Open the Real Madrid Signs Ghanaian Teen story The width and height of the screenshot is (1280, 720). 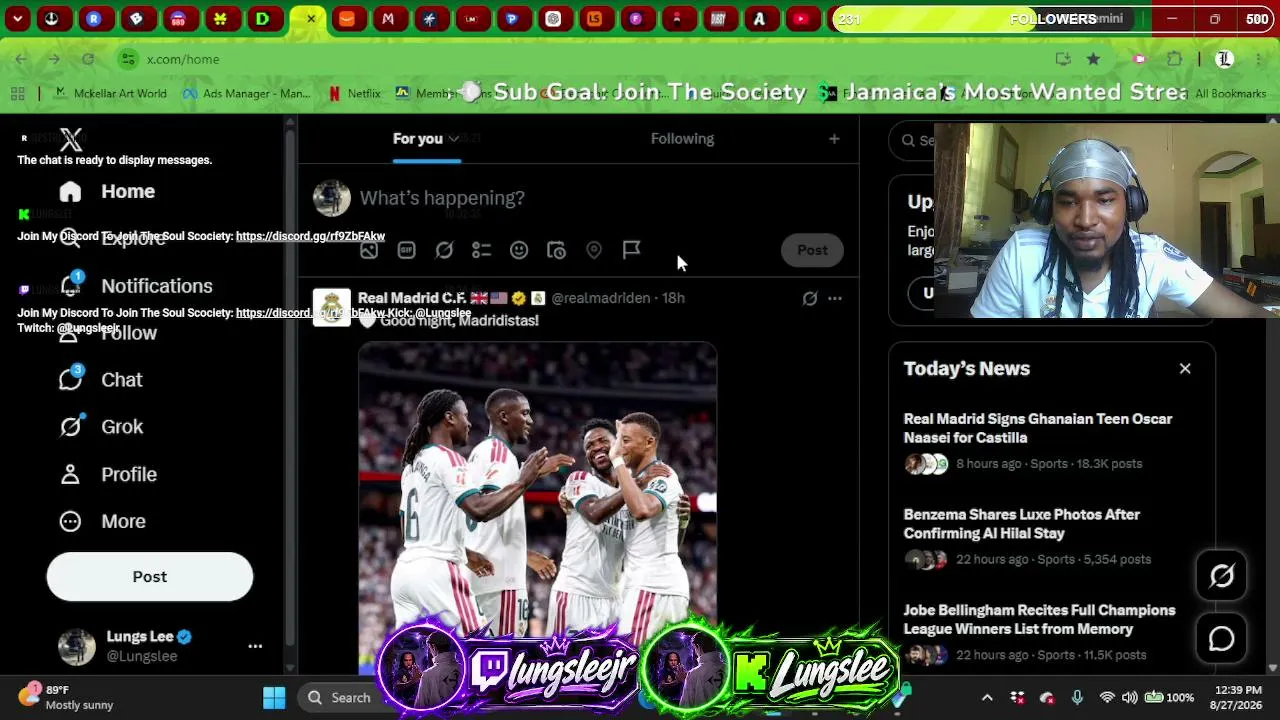[1038, 428]
